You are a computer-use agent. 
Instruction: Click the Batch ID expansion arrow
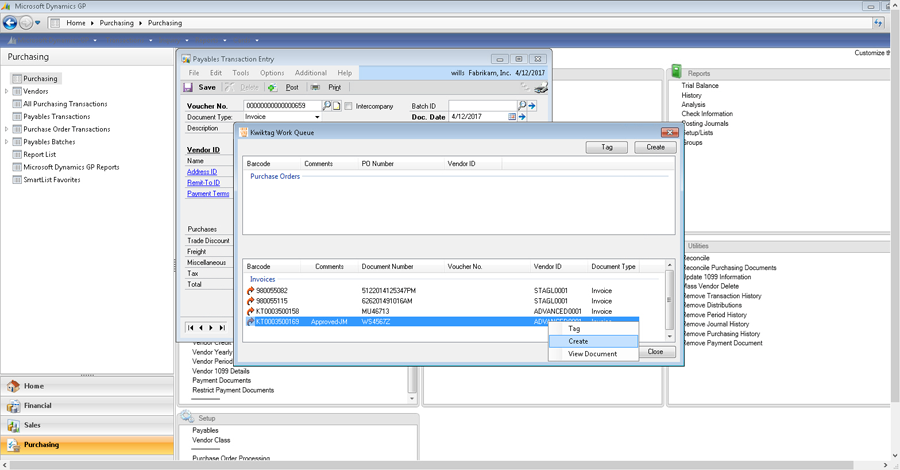[532, 106]
